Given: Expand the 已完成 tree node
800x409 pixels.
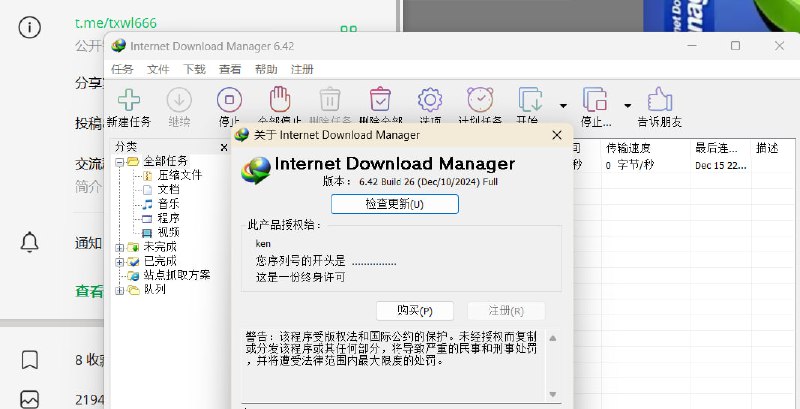Looking at the screenshot, I should 119,262.
